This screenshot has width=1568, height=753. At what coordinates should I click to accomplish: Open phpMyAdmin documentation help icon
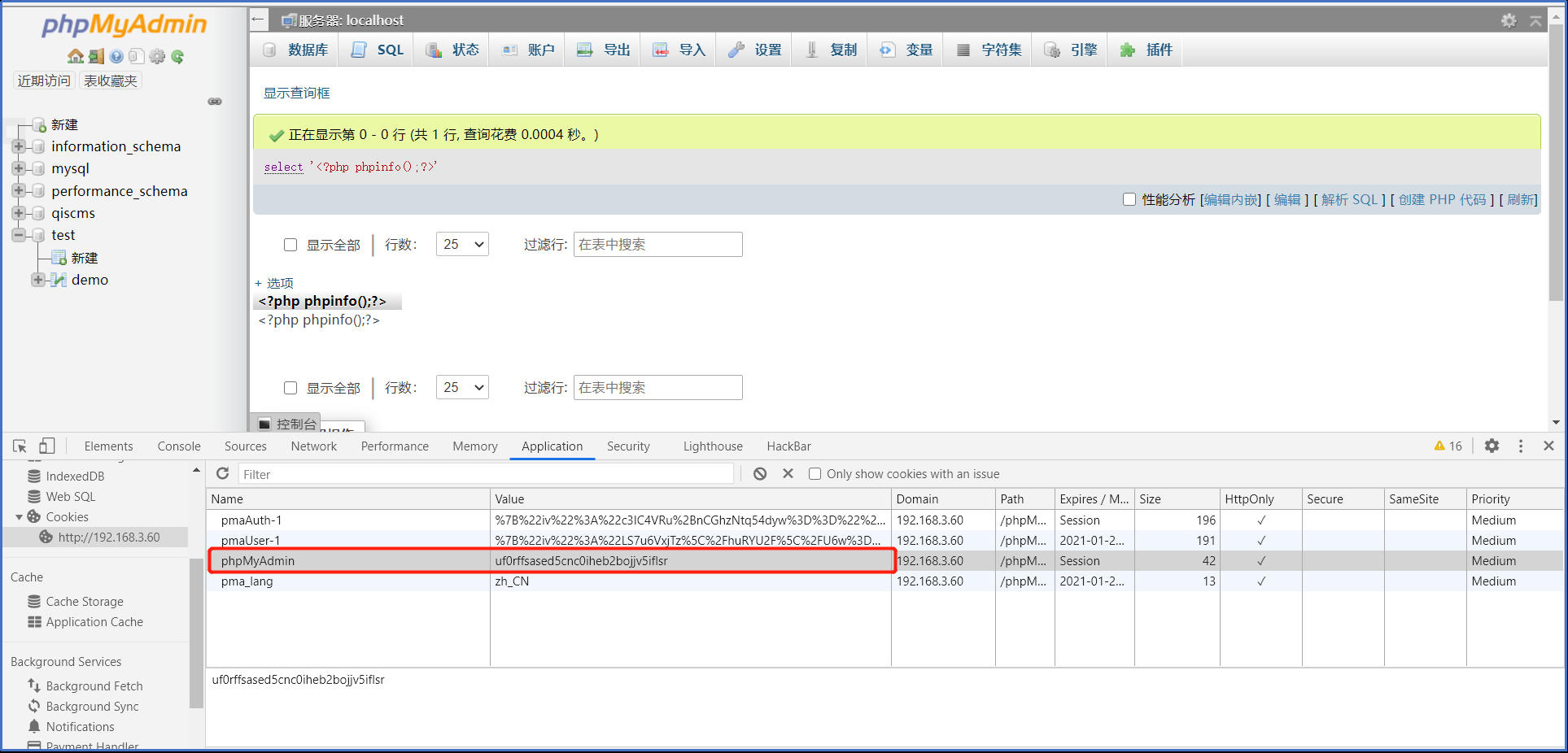click(116, 56)
